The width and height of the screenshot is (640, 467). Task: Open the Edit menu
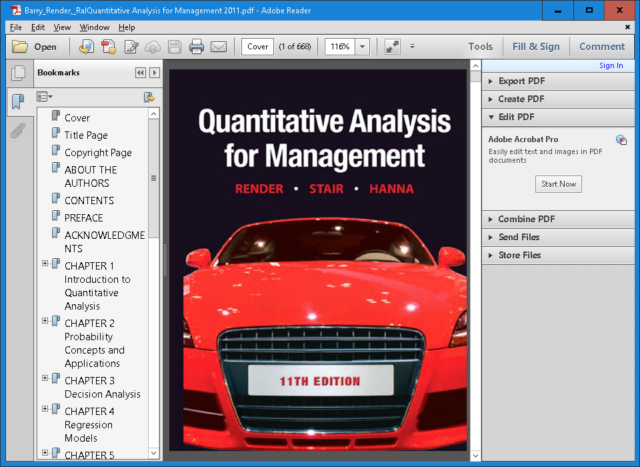(x=38, y=27)
